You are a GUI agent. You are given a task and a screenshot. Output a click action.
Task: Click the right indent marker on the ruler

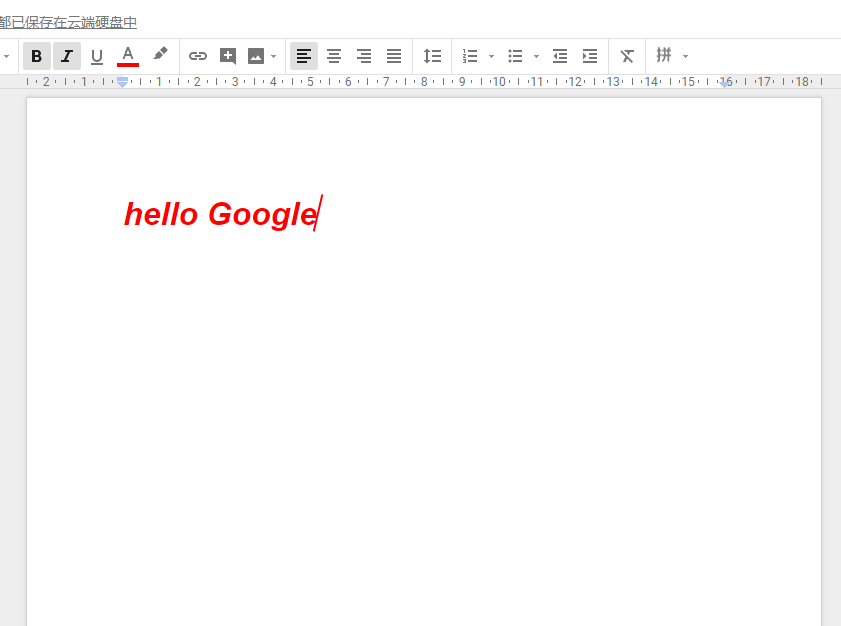coord(725,84)
